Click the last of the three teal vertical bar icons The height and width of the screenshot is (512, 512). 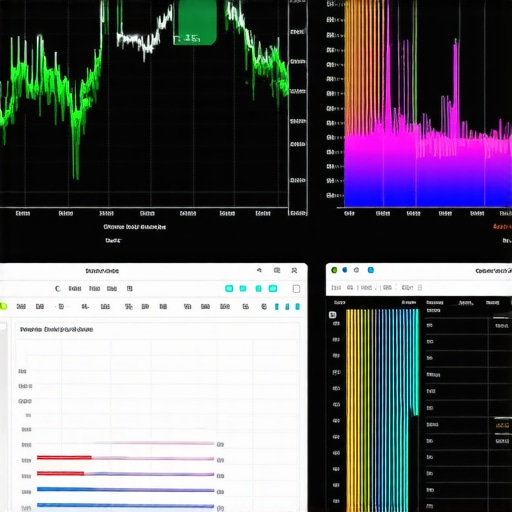coord(297,307)
